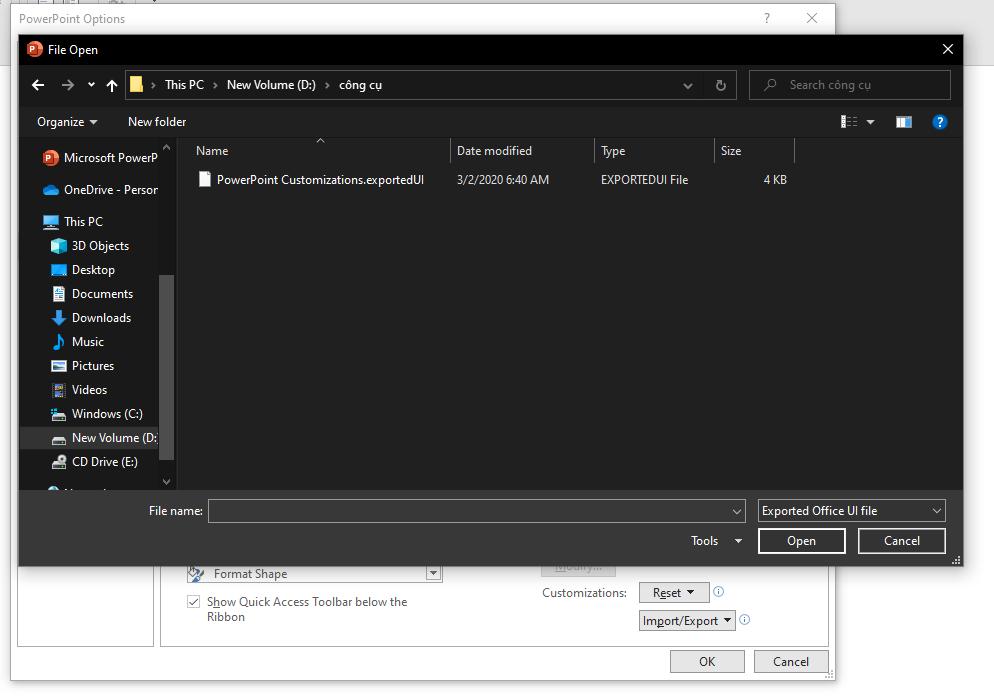
Task: Expand the Exported Office UI file type dropdown
Action: pos(851,511)
